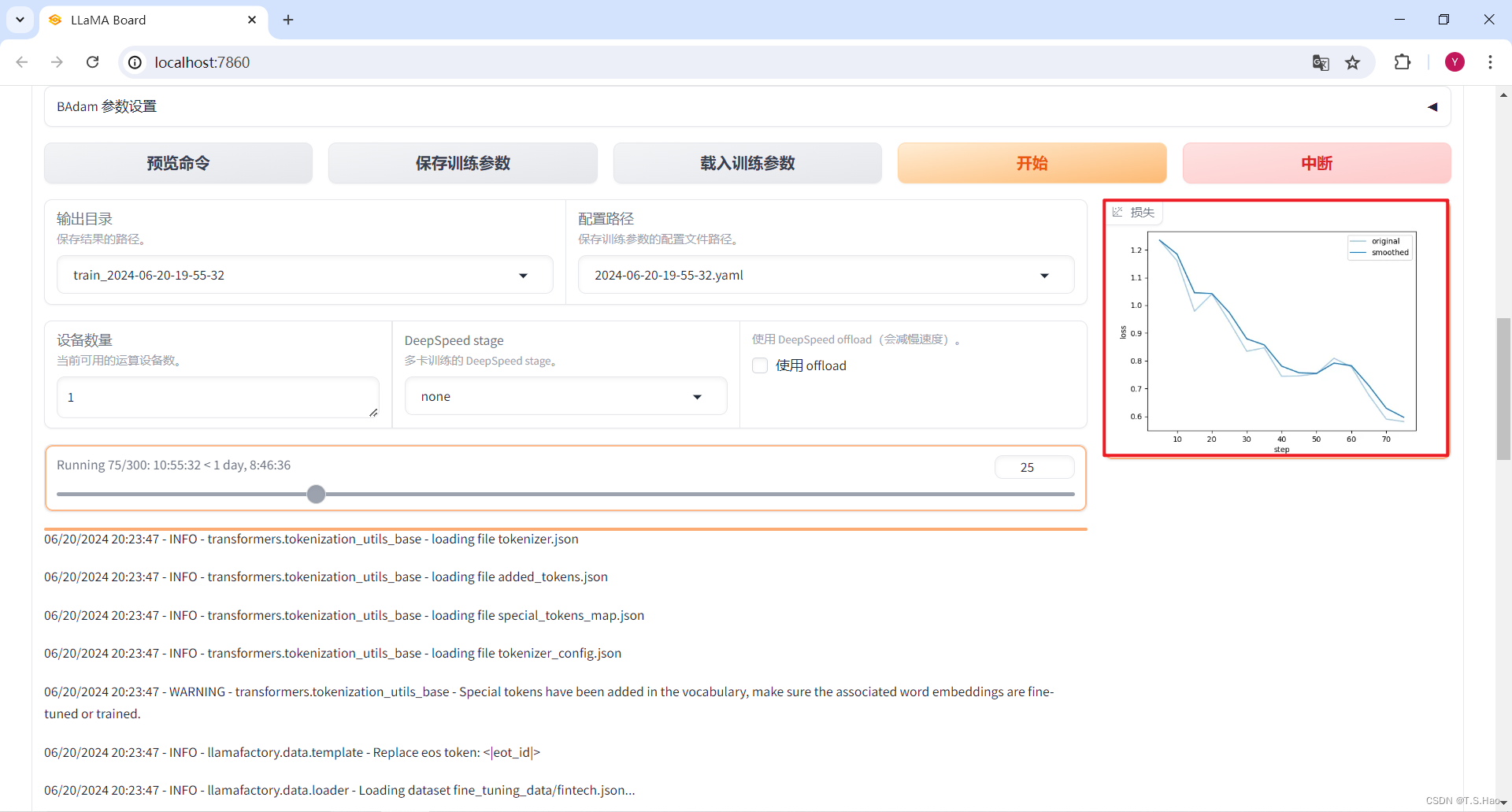Click the 损失 plot label icon

(x=1117, y=212)
